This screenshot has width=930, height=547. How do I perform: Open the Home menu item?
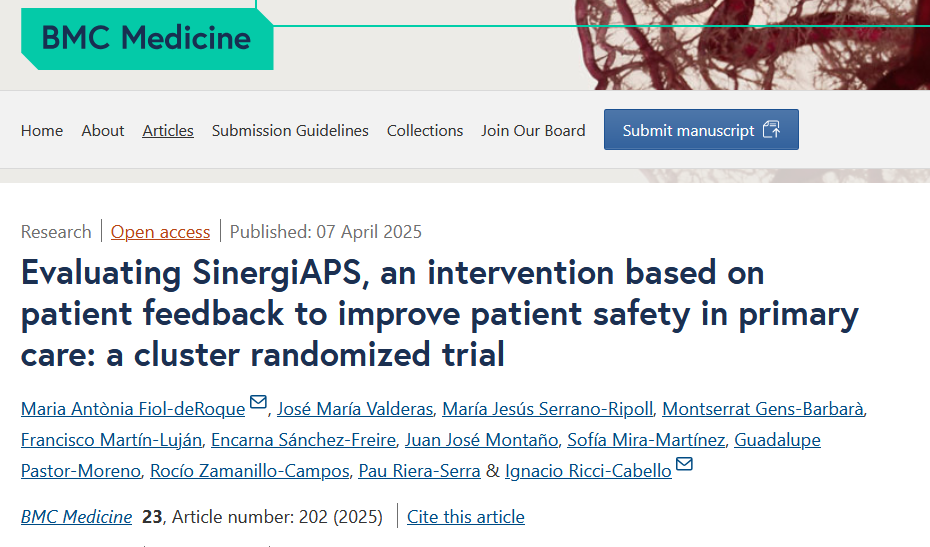[42, 130]
